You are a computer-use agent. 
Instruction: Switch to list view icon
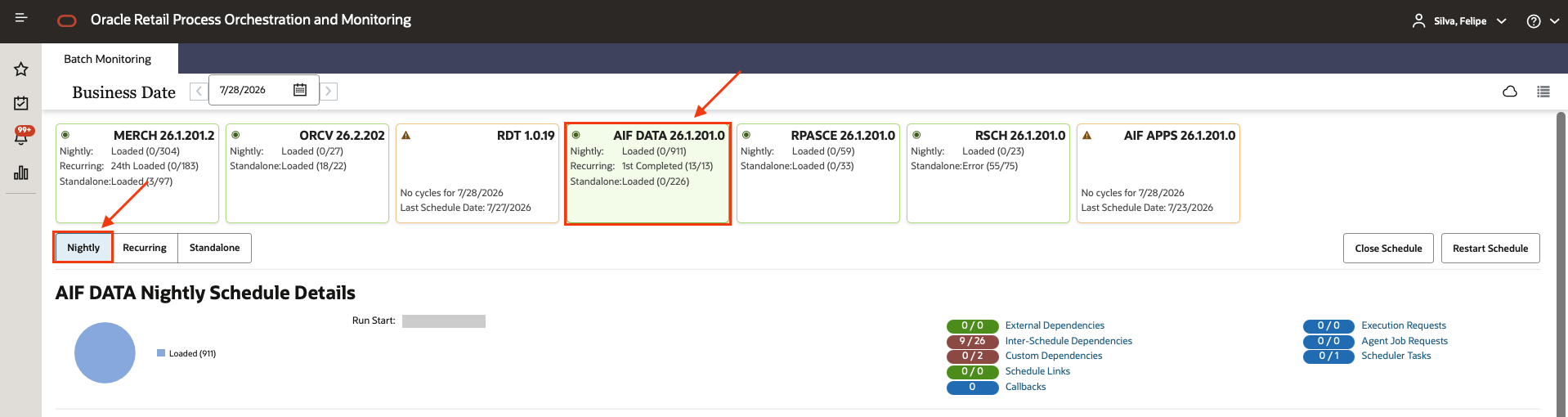pyautogui.click(x=1543, y=92)
